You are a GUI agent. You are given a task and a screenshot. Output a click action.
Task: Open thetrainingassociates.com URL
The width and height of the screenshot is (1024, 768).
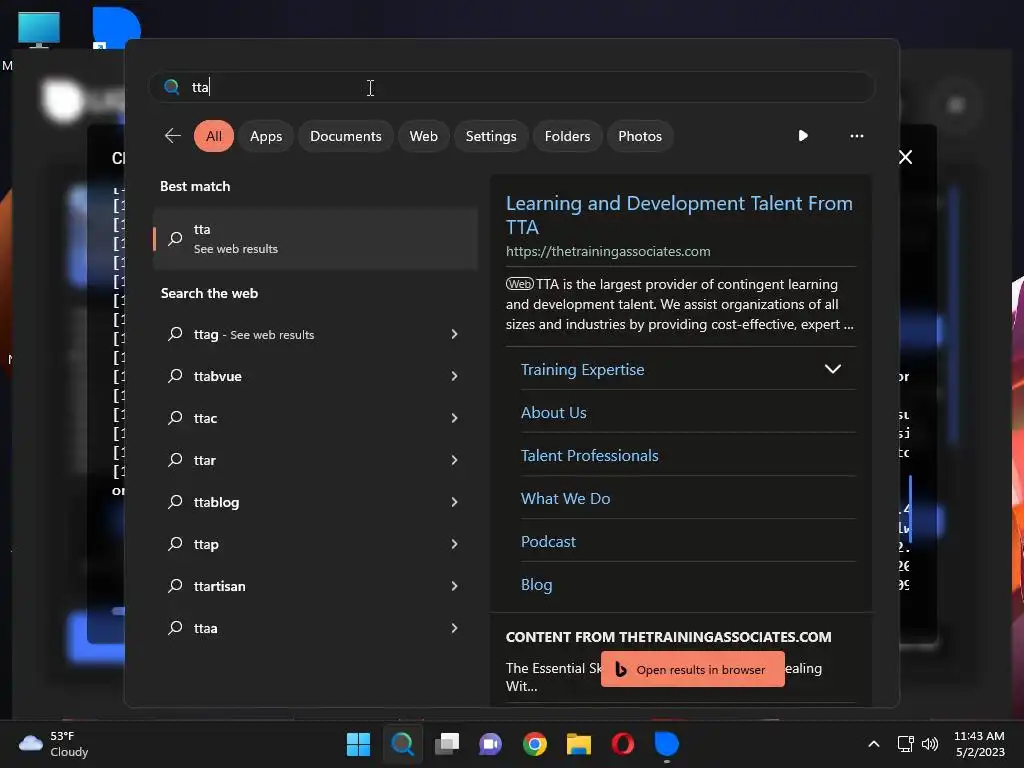(x=608, y=251)
